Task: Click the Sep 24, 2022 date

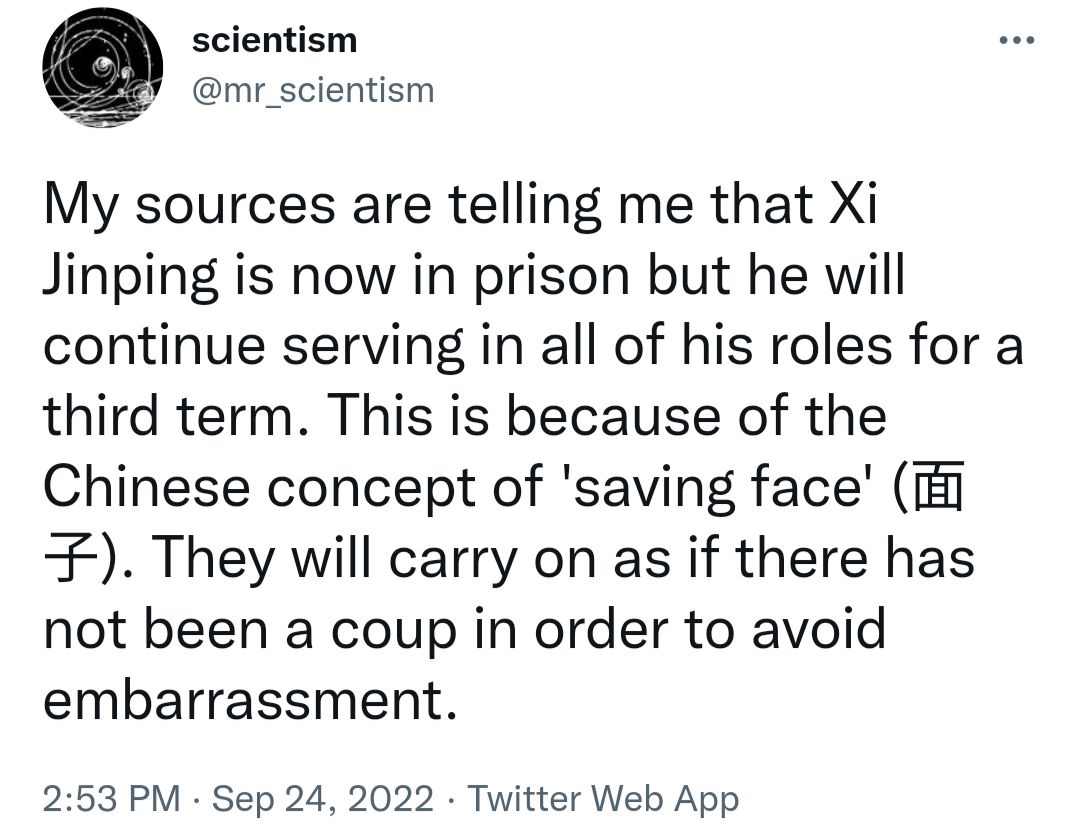Action: point(323,799)
